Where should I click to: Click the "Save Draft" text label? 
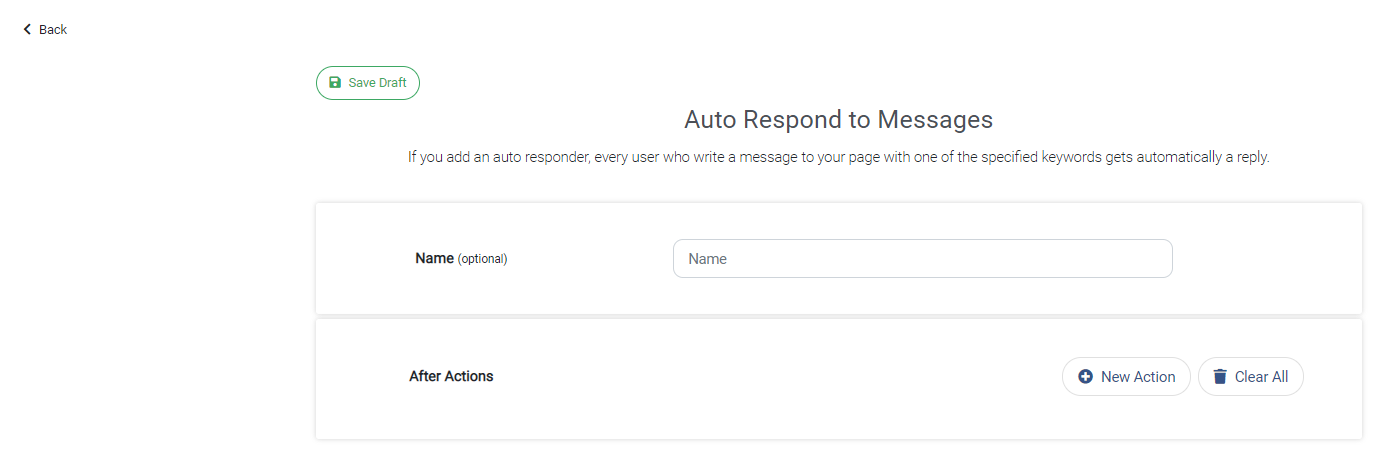coord(377,83)
